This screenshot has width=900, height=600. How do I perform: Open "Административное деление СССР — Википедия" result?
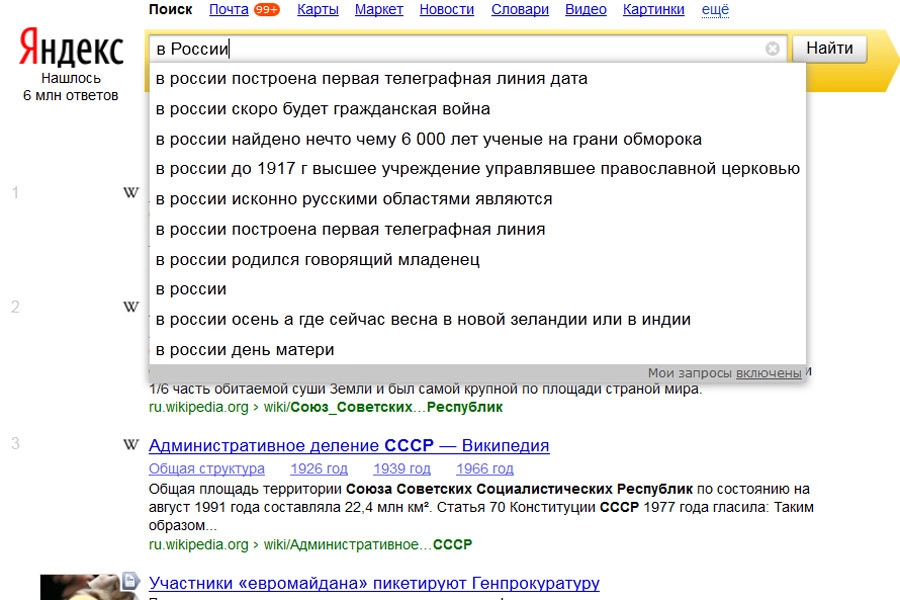coord(349,446)
